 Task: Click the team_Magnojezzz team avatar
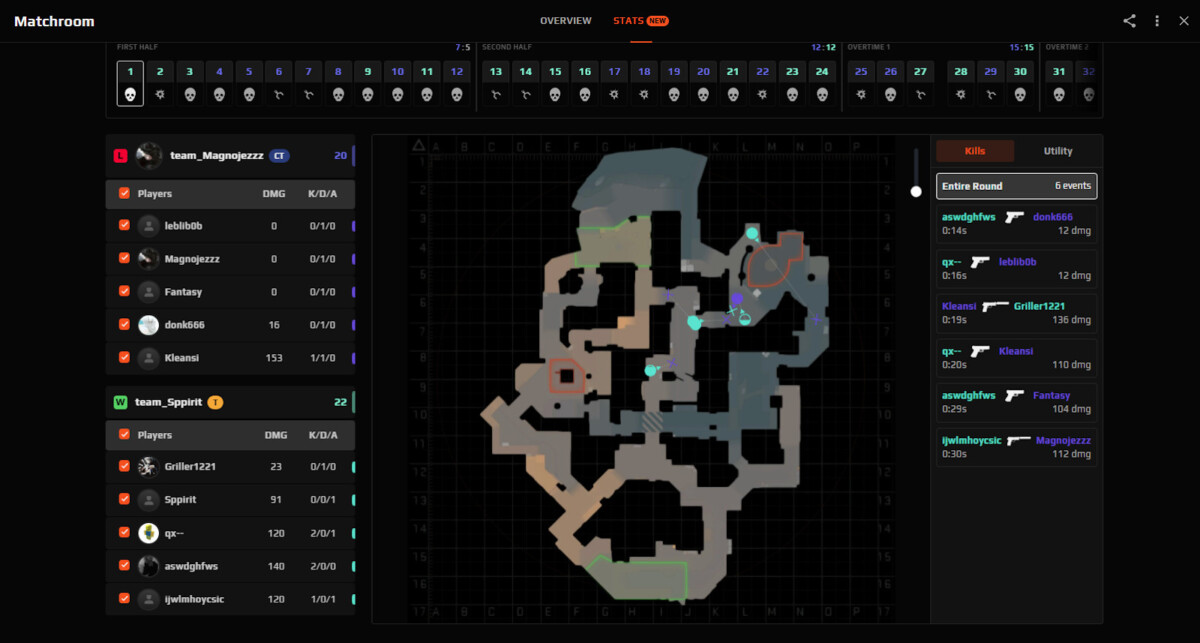149,155
